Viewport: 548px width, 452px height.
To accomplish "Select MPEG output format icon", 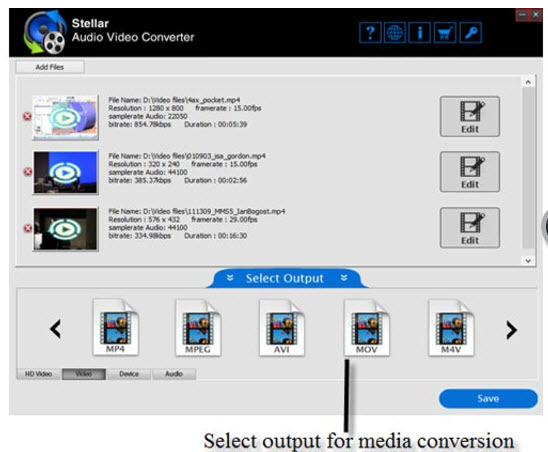I will (x=198, y=328).
